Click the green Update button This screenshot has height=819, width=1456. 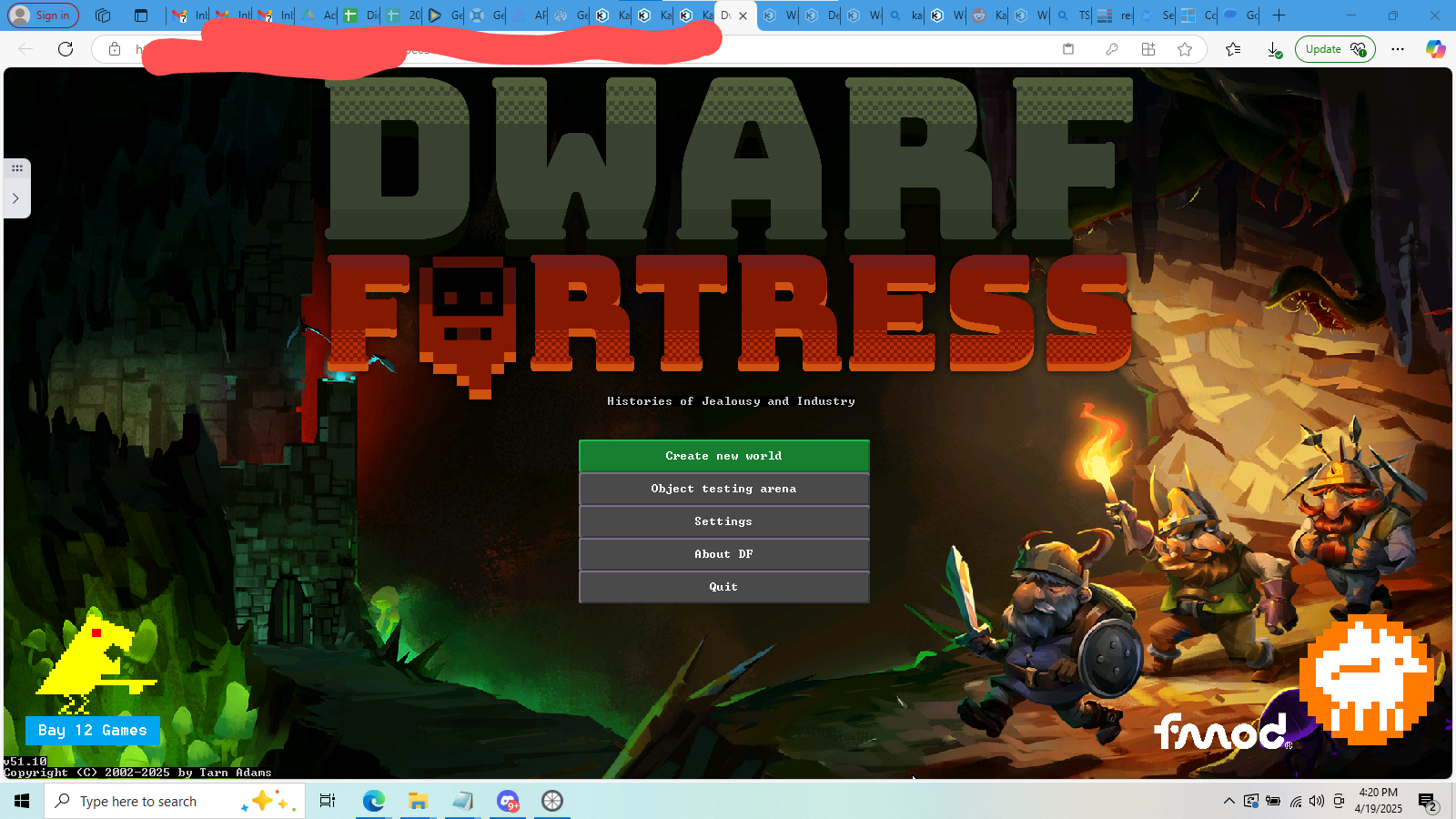pyautogui.click(x=1335, y=49)
